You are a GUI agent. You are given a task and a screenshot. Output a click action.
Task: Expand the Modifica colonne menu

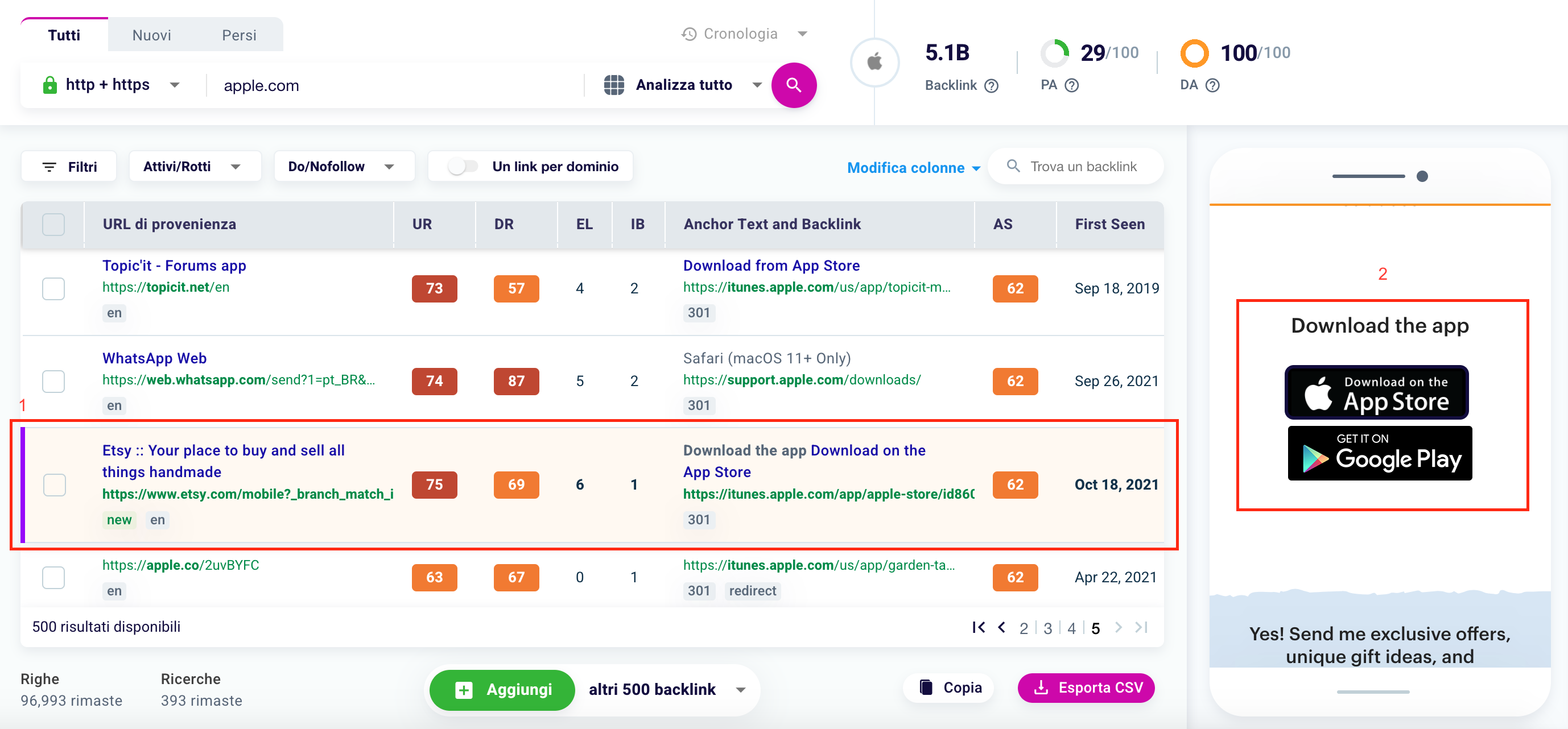click(914, 168)
